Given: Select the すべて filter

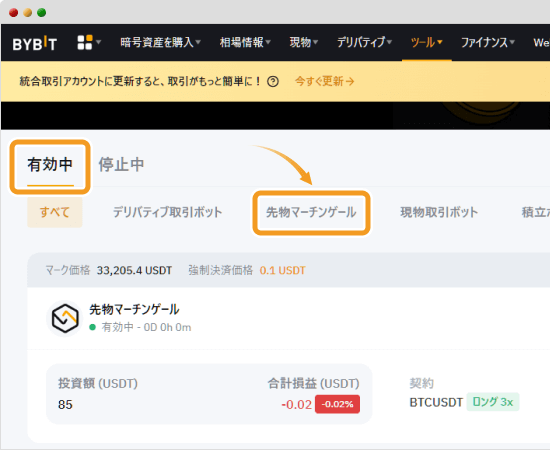Looking at the screenshot, I should tap(55, 212).
